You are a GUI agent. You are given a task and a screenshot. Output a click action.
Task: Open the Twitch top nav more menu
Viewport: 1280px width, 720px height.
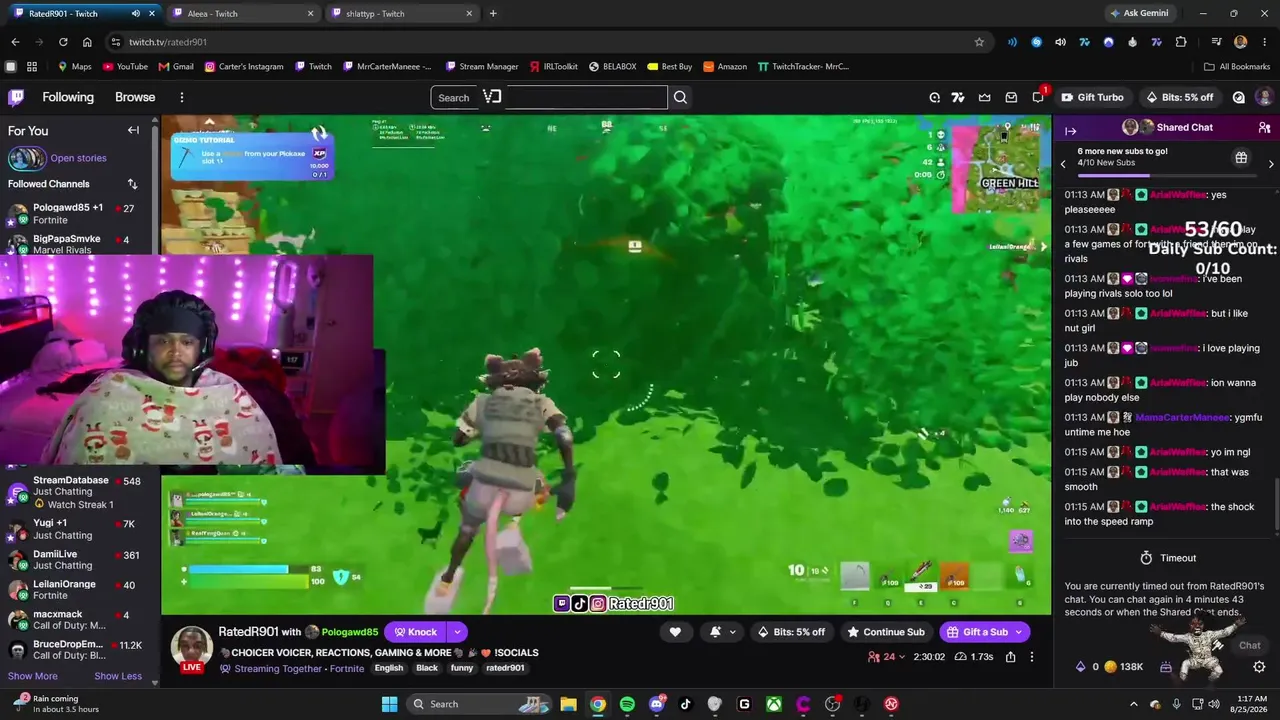click(182, 97)
